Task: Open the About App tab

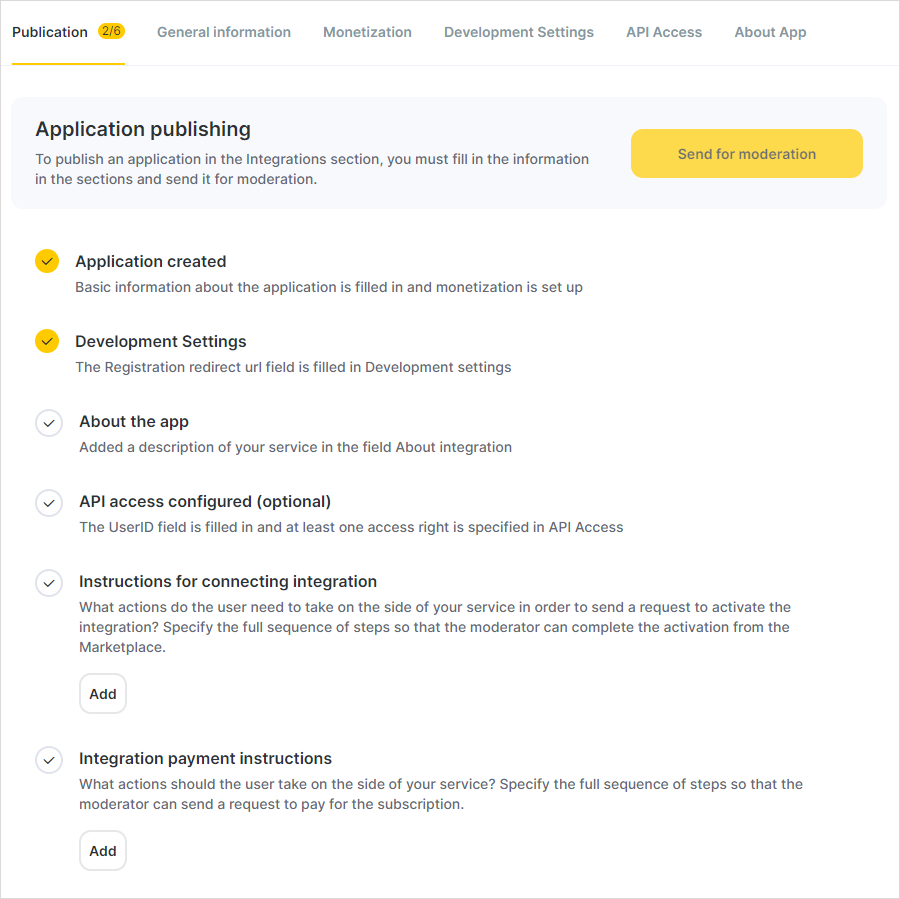Action: coord(770,32)
